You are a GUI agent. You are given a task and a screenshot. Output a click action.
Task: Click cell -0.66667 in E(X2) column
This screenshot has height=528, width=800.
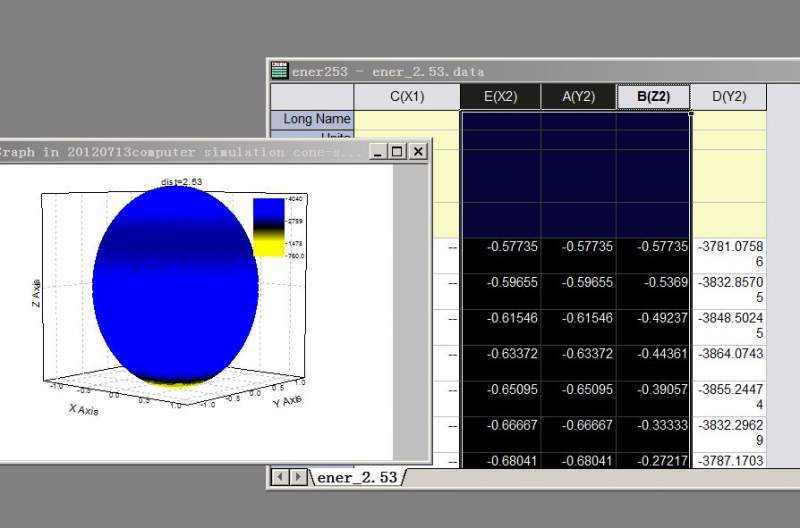501,434
